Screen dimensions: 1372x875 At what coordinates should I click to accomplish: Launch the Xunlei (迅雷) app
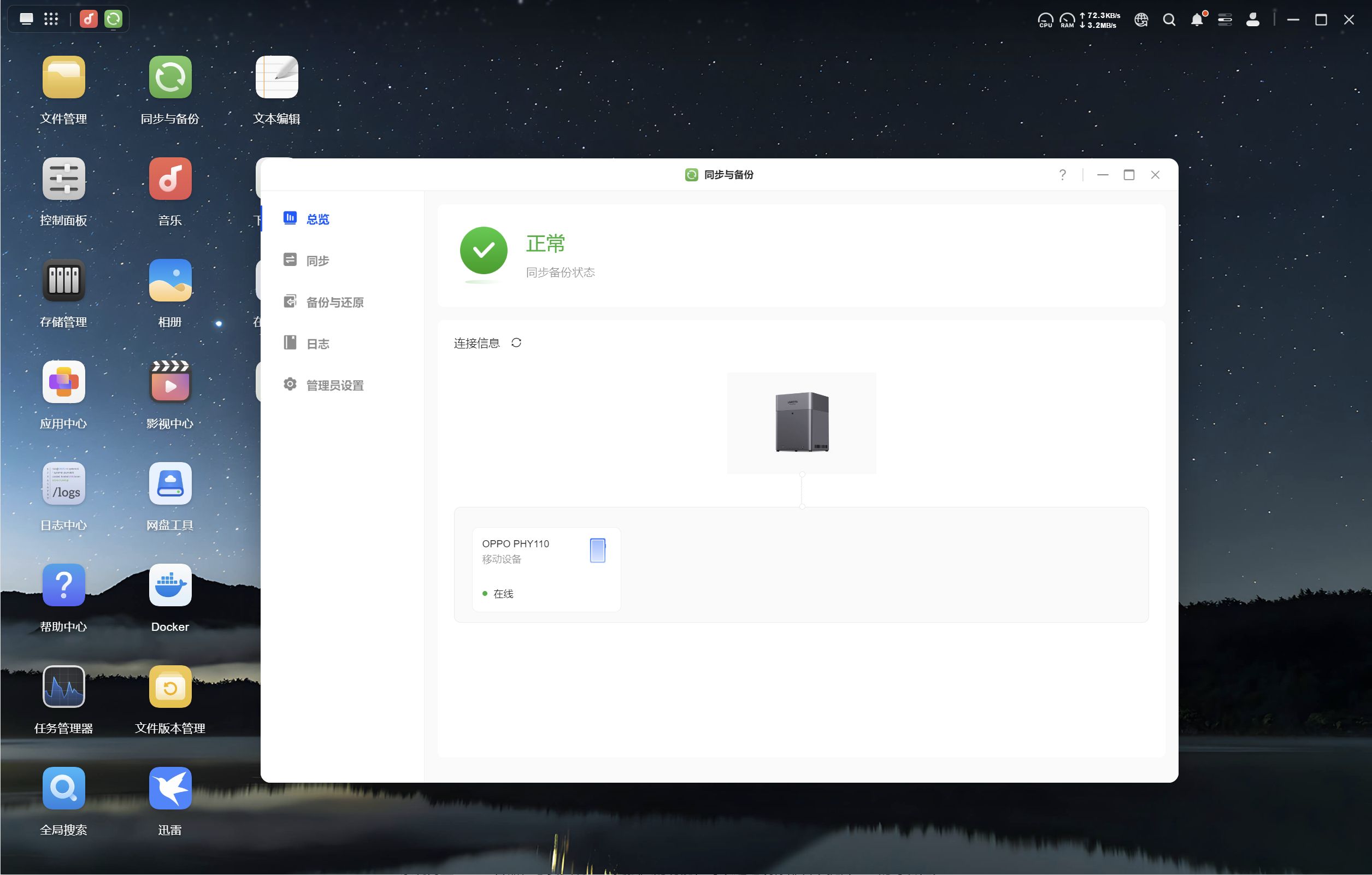[x=170, y=788]
